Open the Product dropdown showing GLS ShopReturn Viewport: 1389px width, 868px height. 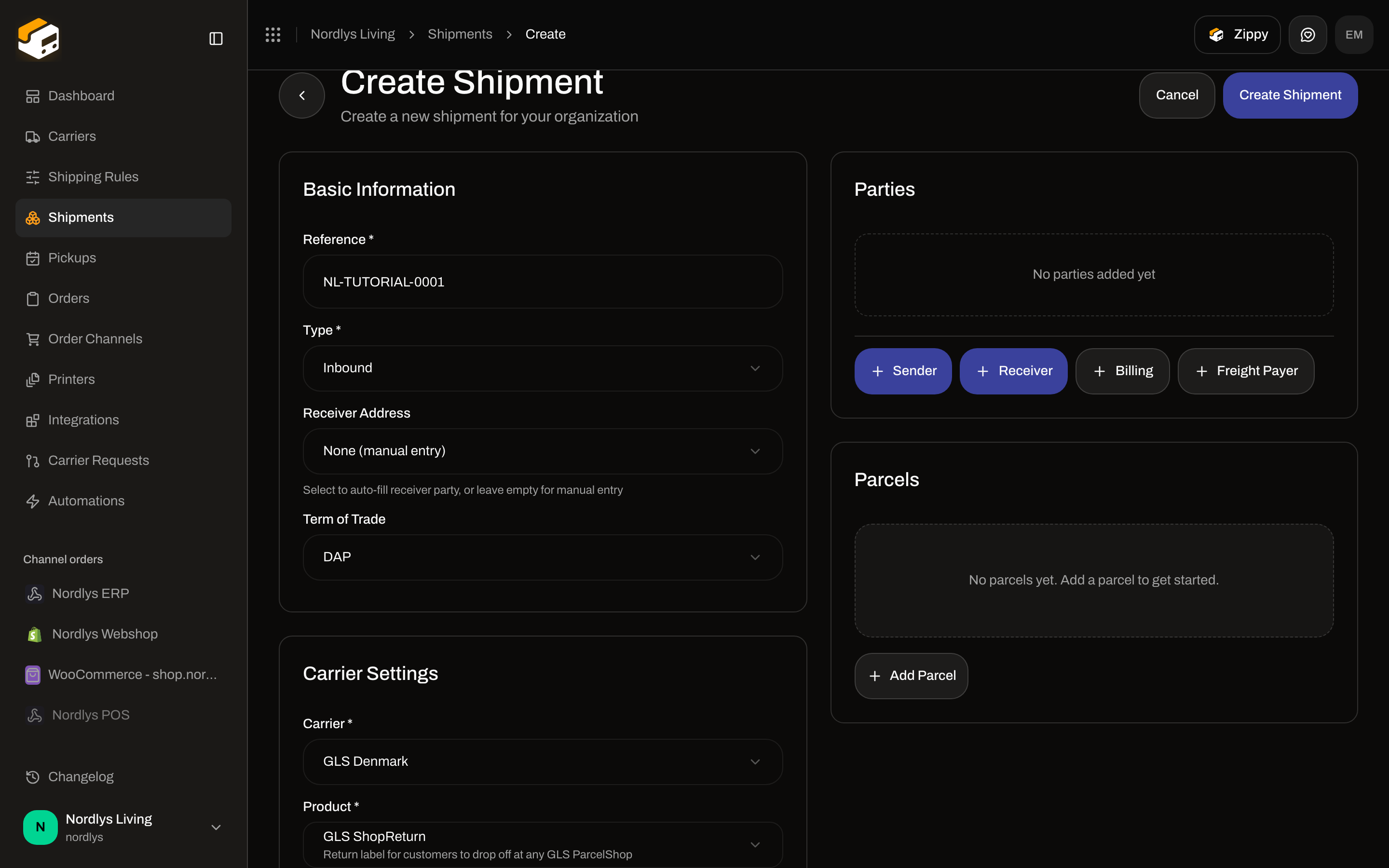[x=543, y=844]
